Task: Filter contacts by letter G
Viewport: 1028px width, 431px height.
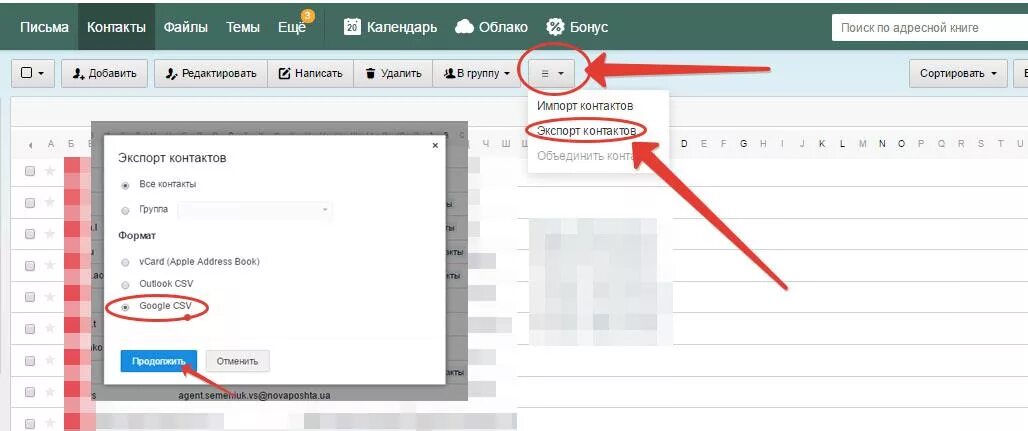Action: pyautogui.click(x=743, y=144)
